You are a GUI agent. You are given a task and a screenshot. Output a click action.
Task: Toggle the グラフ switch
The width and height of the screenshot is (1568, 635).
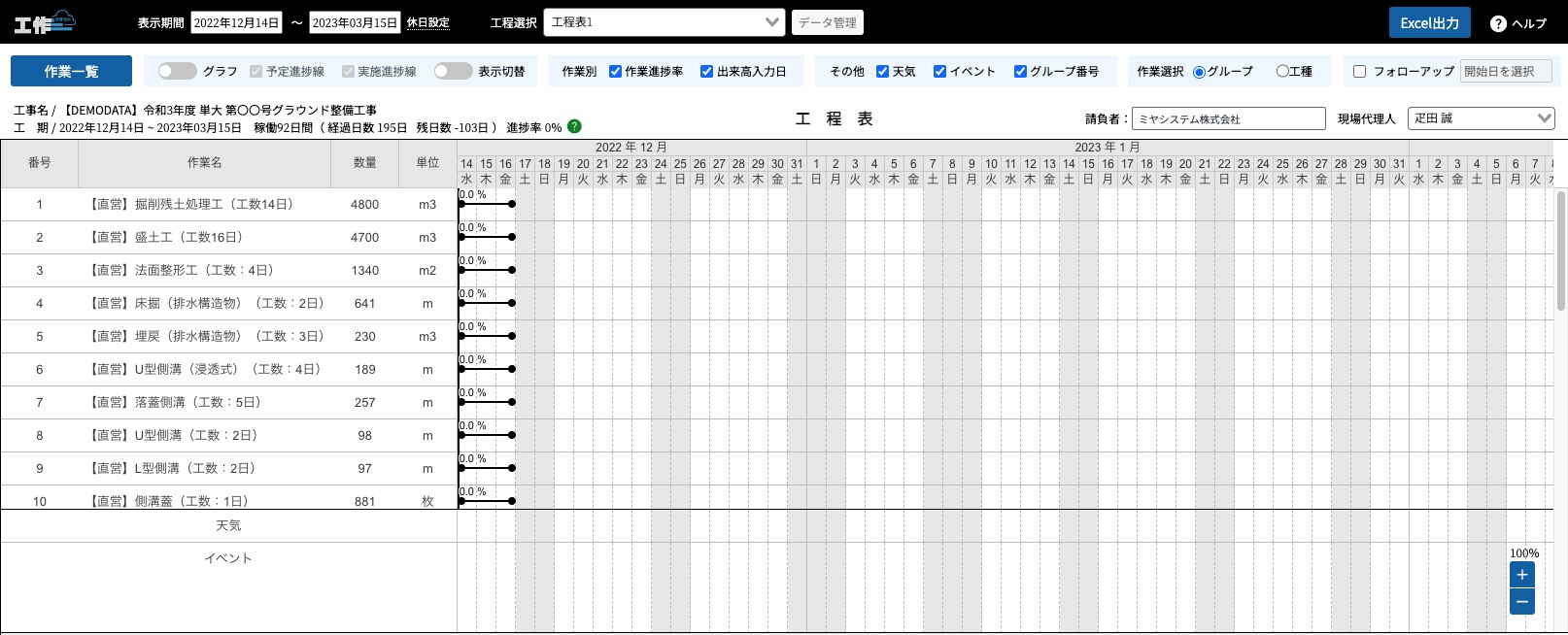click(x=178, y=71)
